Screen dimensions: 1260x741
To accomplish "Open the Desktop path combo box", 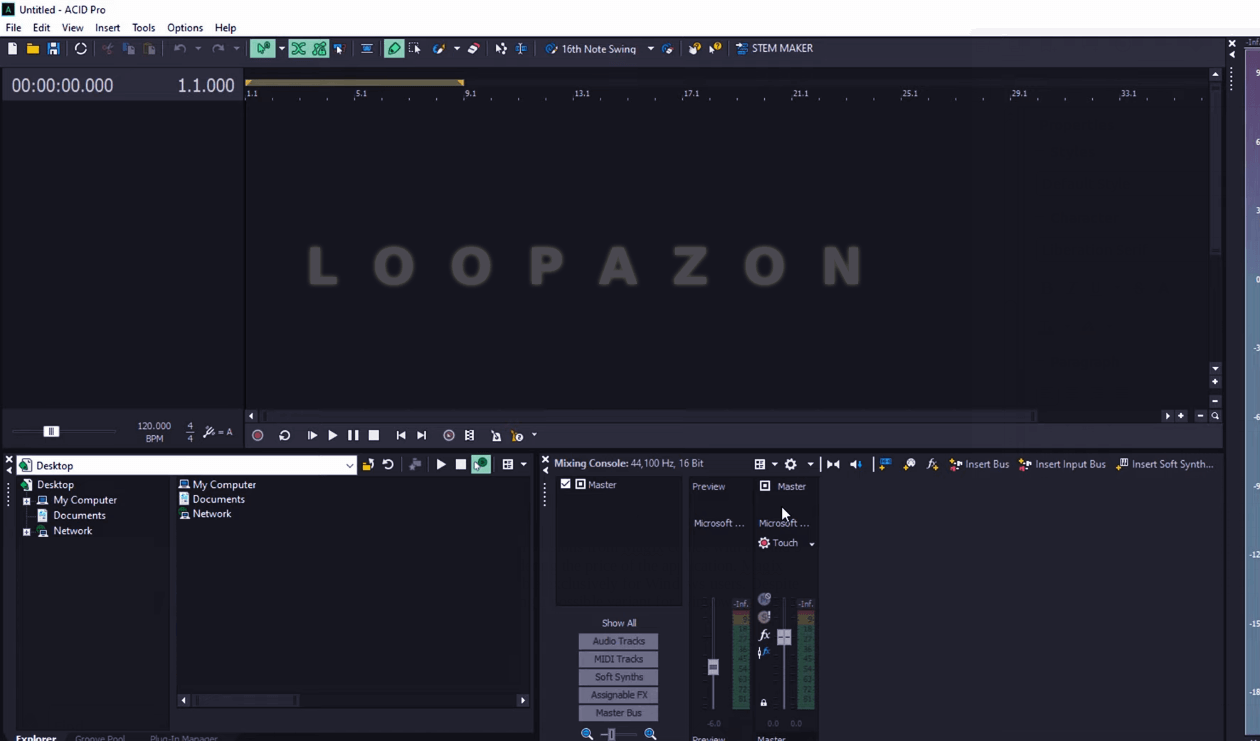I will [x=187, y=465].
